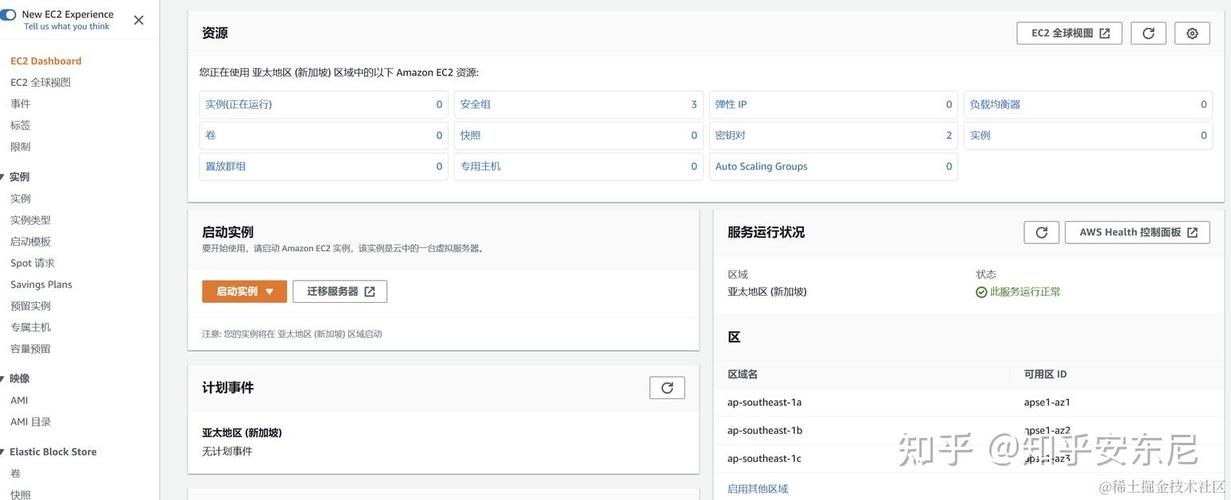Open 容量预留 in the sidebar
The width and height of the screenshot is (1231, 500).
point(30,349)
